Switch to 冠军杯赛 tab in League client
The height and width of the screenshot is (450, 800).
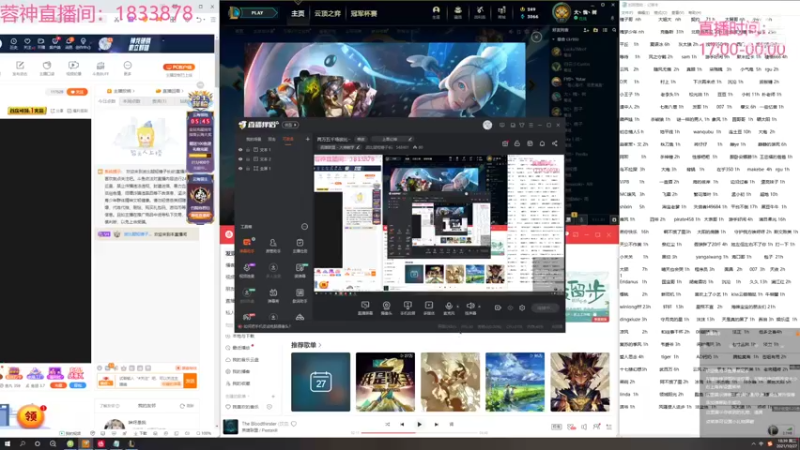coord(363,13)
